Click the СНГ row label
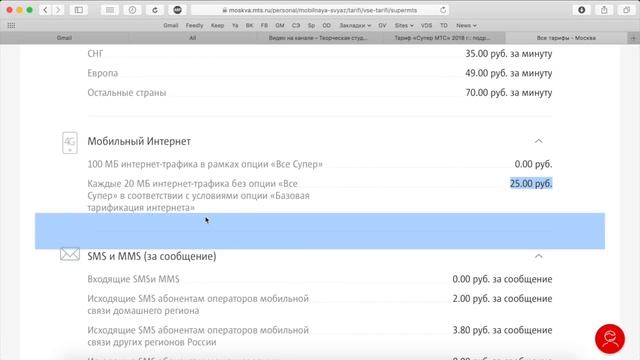 tap(95, 53)
